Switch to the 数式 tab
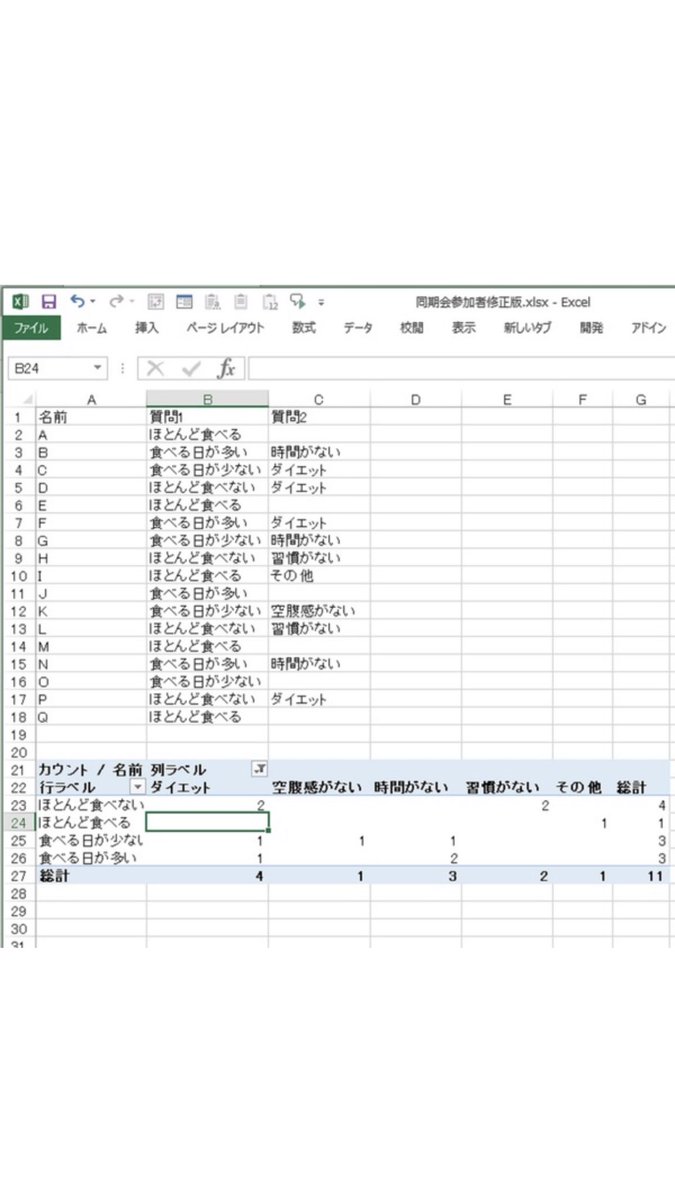 [x=304, y=328]
